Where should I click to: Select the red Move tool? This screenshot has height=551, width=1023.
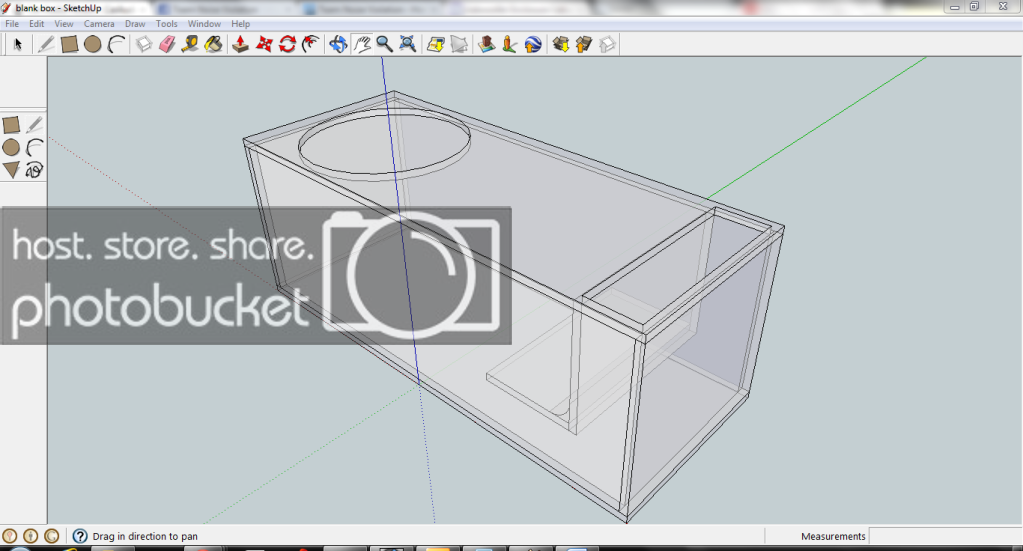[x=264, y=44]
